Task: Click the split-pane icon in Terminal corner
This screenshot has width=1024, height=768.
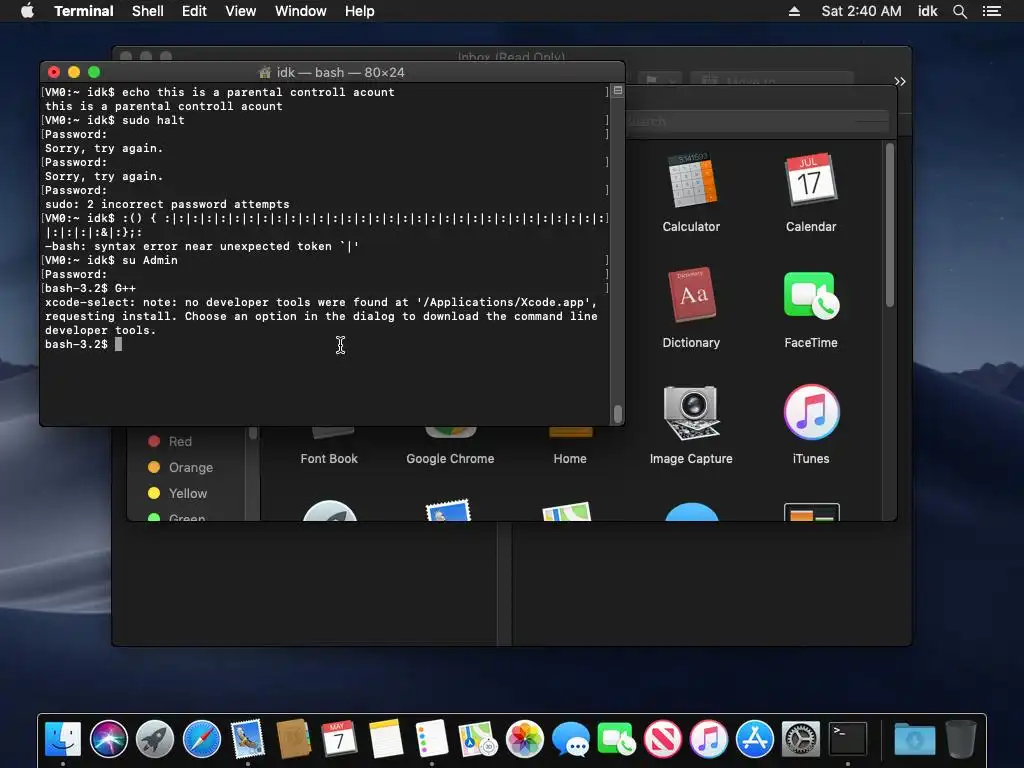Action: click(618, 91)
